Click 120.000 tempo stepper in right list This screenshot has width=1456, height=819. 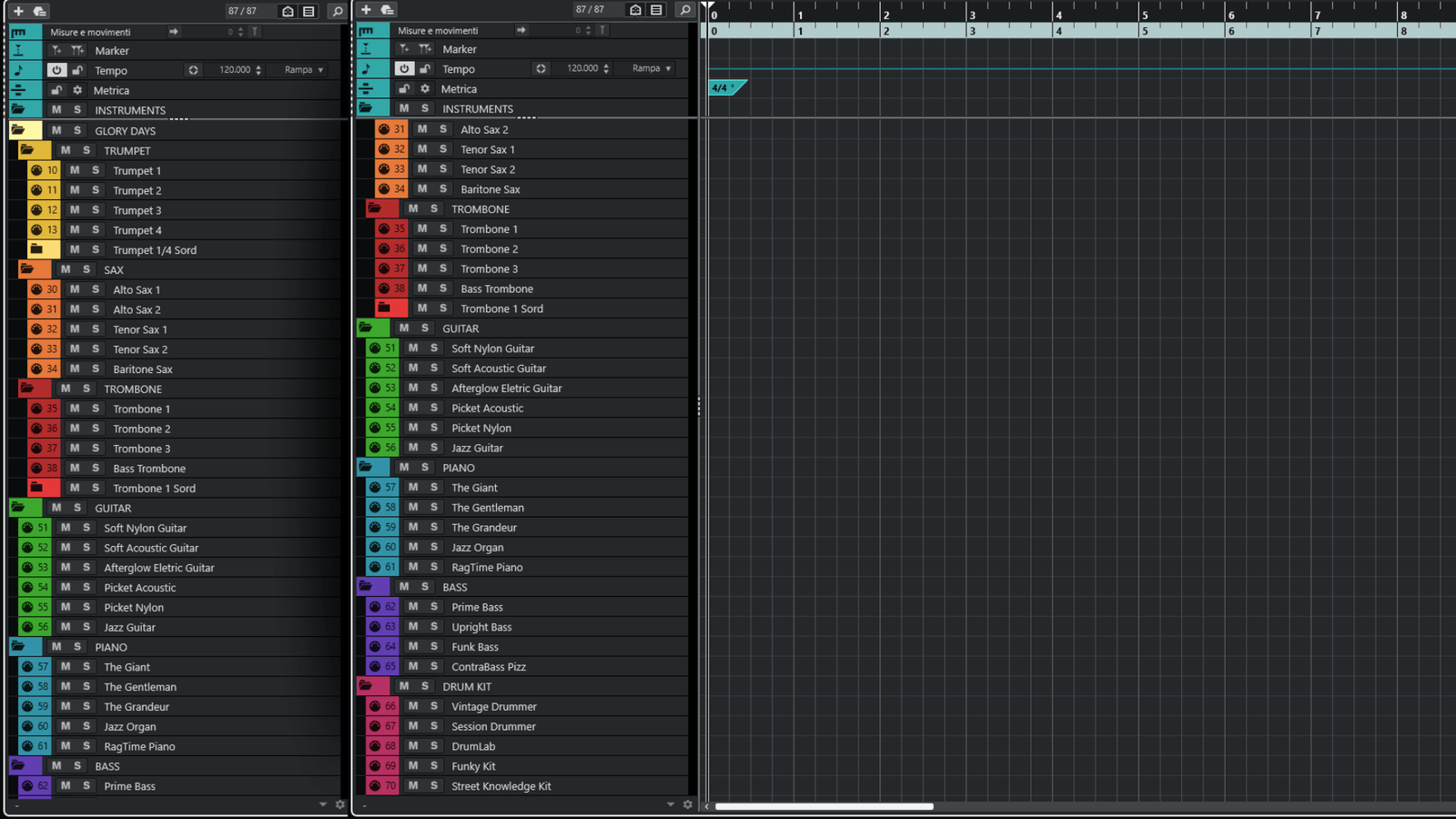[x=606, y=68]
